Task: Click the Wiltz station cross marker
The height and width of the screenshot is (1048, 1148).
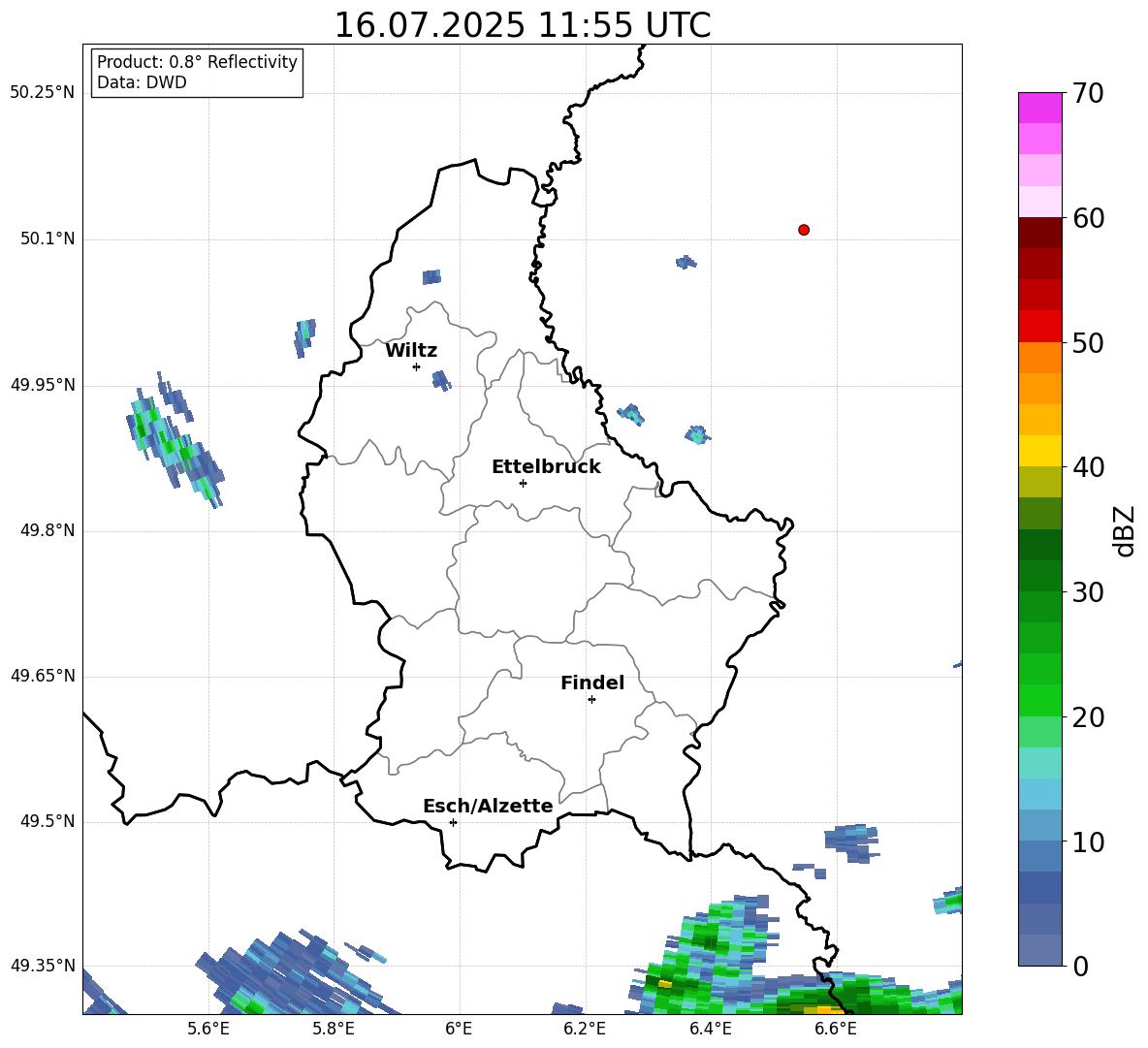Action: [x=416, y=366]
